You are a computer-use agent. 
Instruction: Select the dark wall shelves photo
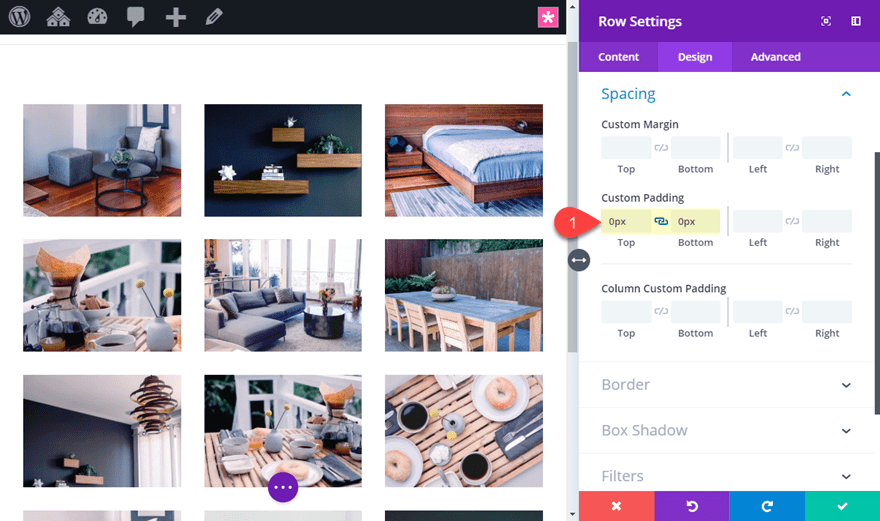coord(283,160)
